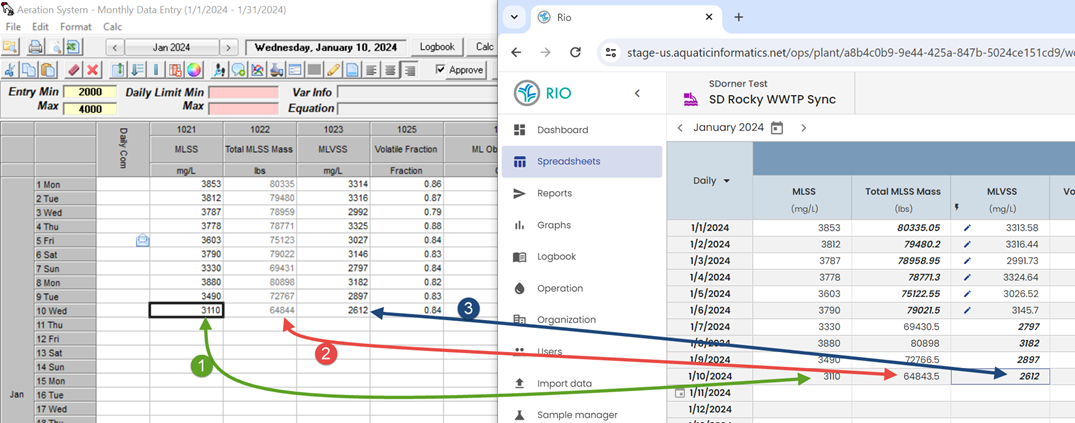Select the 1 Mon row header
1075x423 pixels.
(x=65, y=184)
